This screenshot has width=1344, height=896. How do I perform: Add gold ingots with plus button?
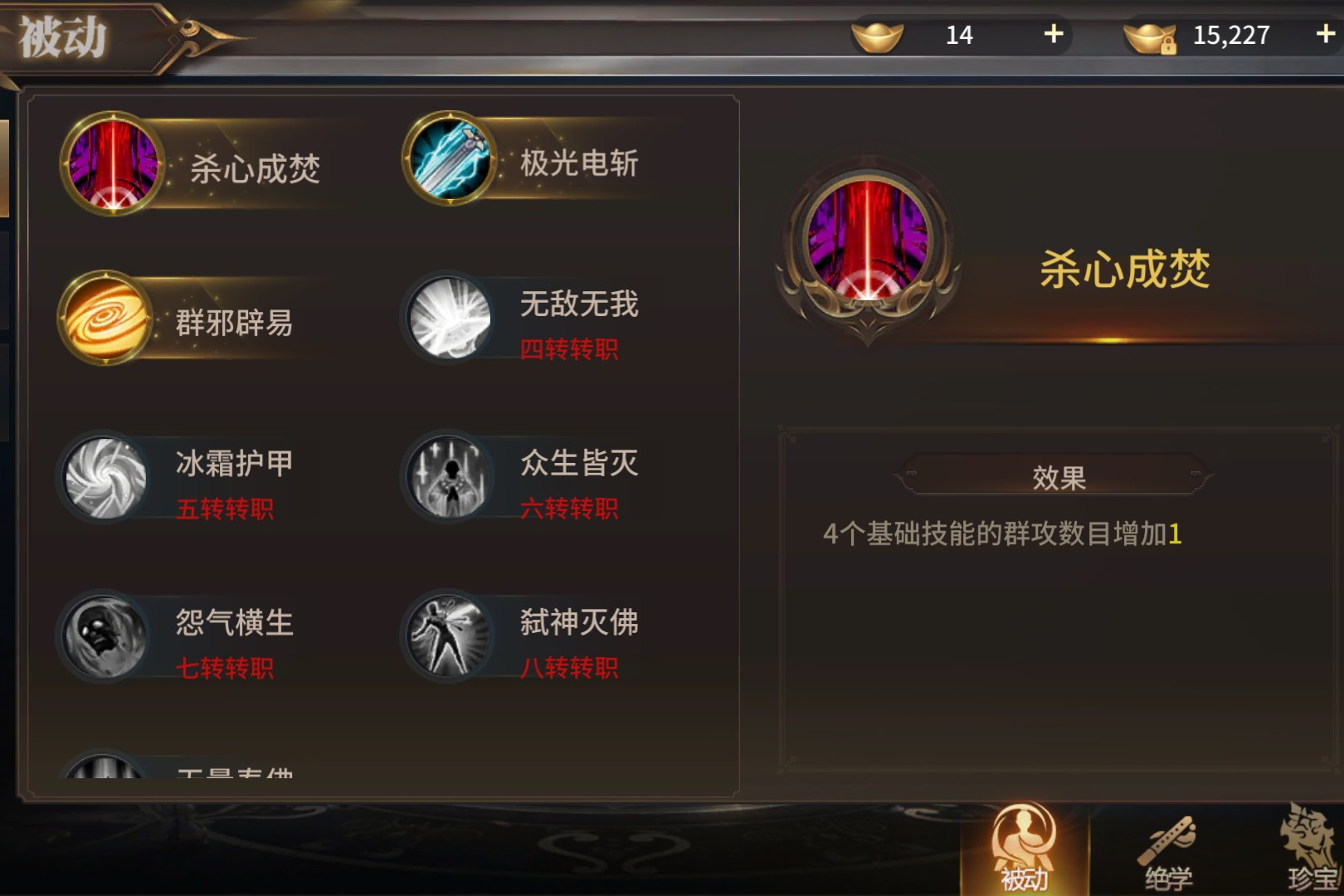(1054, 34)
